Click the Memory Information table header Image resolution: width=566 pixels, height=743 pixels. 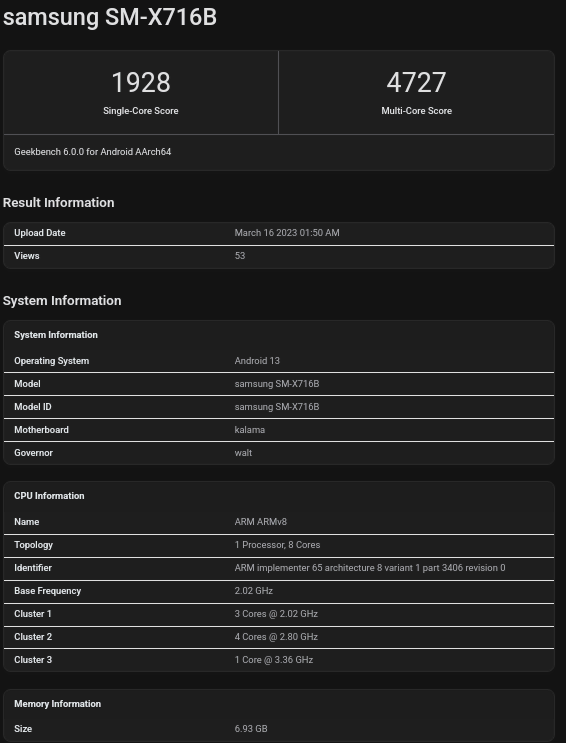pos(57,704)
